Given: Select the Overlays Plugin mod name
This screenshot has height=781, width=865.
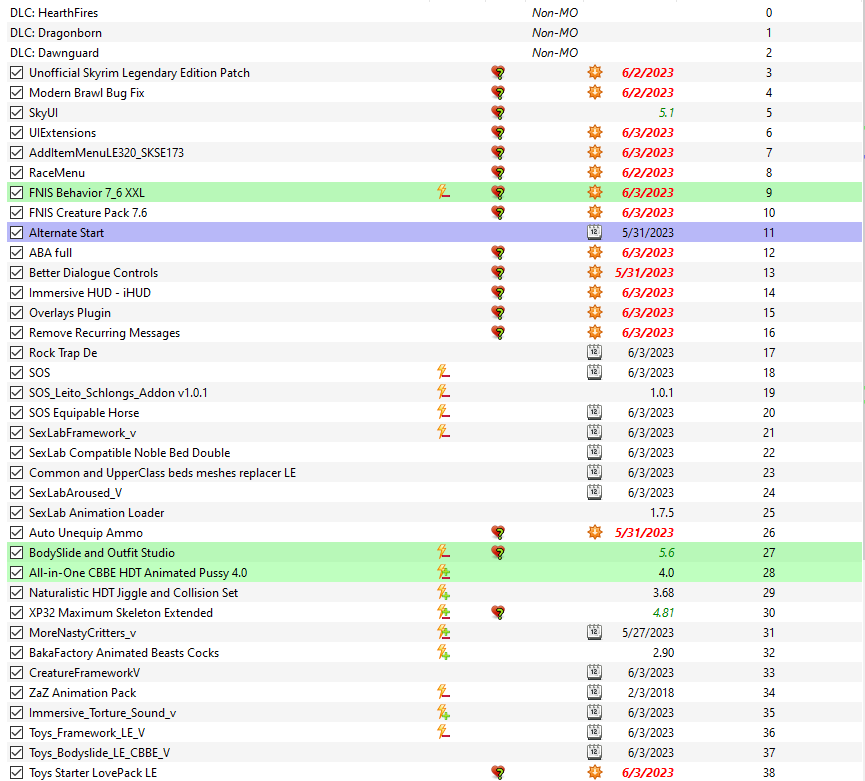Looking at the screenshot, I should coord(70,313).
